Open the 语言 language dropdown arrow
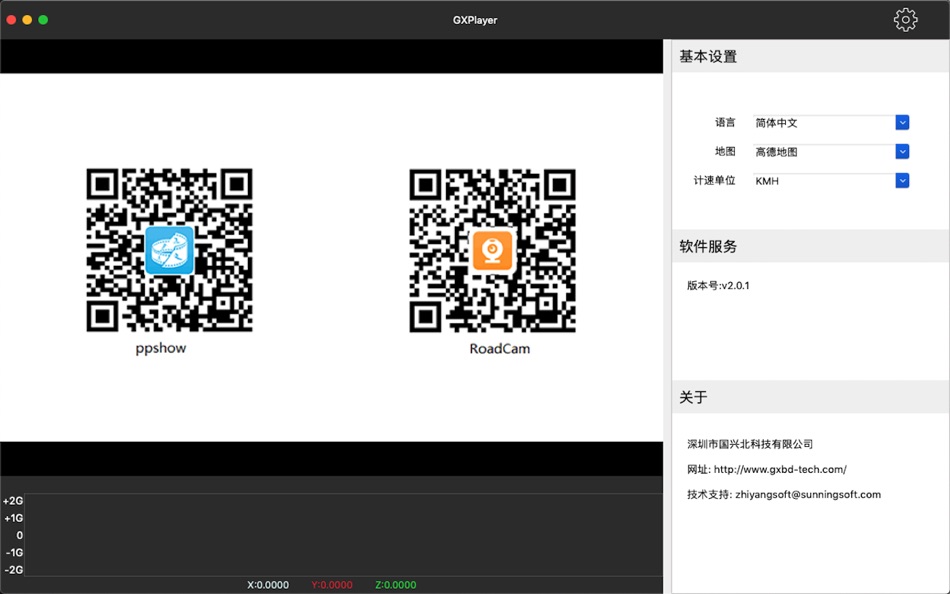Screen dimensions: 950x594 [x=902, y=122]
